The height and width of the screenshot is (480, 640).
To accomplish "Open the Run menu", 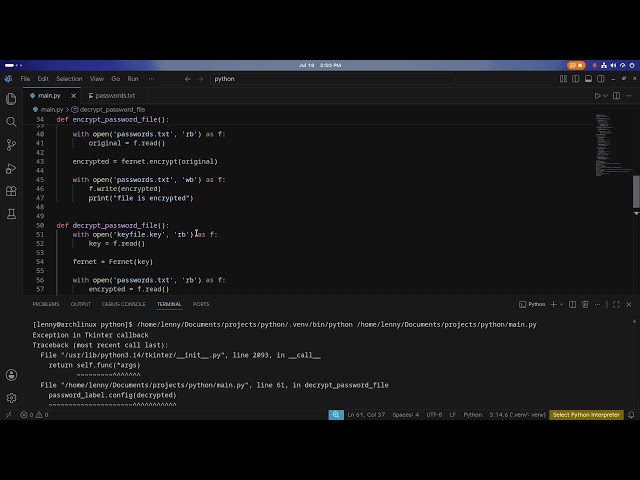I will (x=133, y=79).
